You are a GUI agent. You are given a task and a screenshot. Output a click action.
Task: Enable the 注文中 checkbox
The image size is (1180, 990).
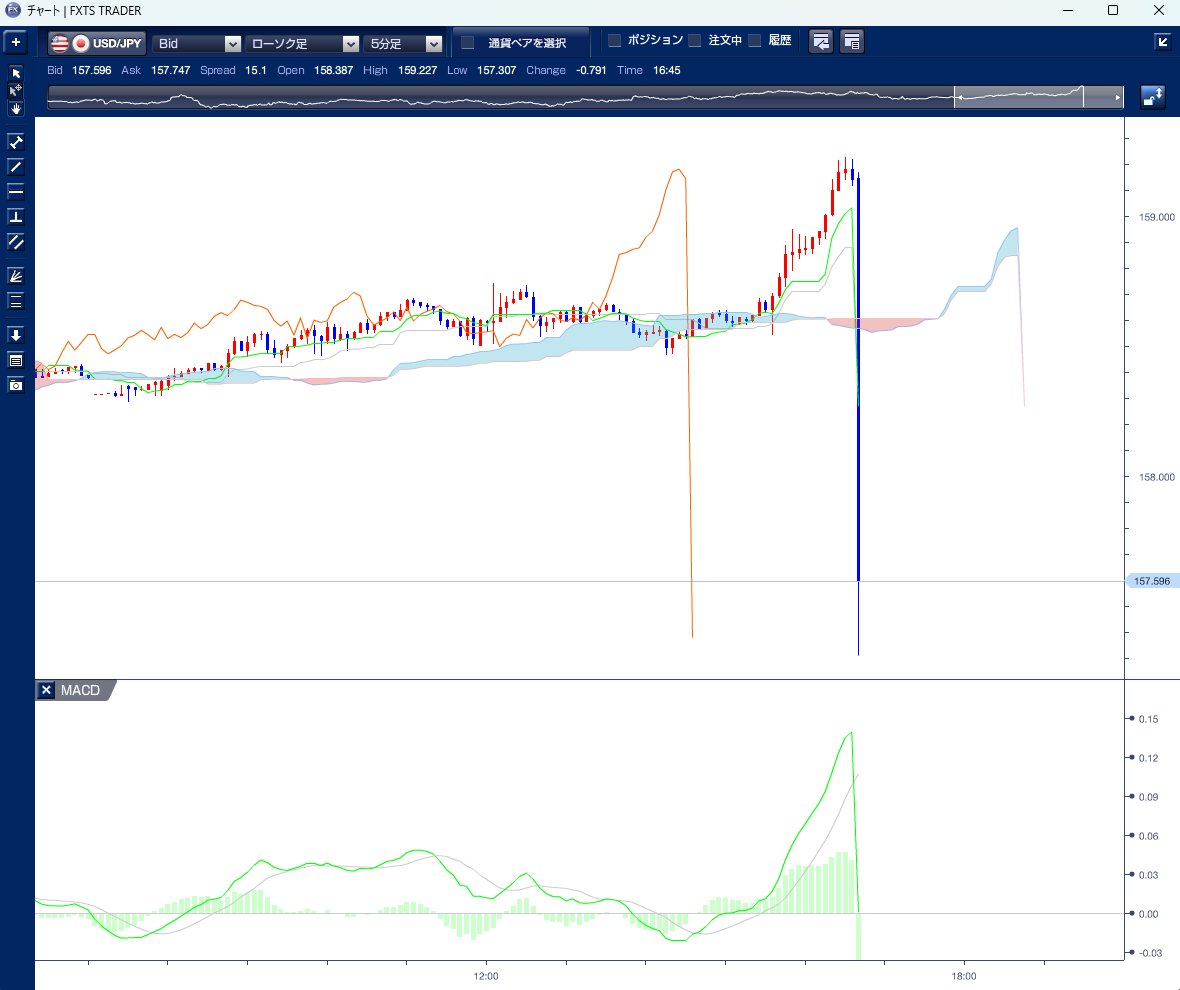click(x=695, y=40)
